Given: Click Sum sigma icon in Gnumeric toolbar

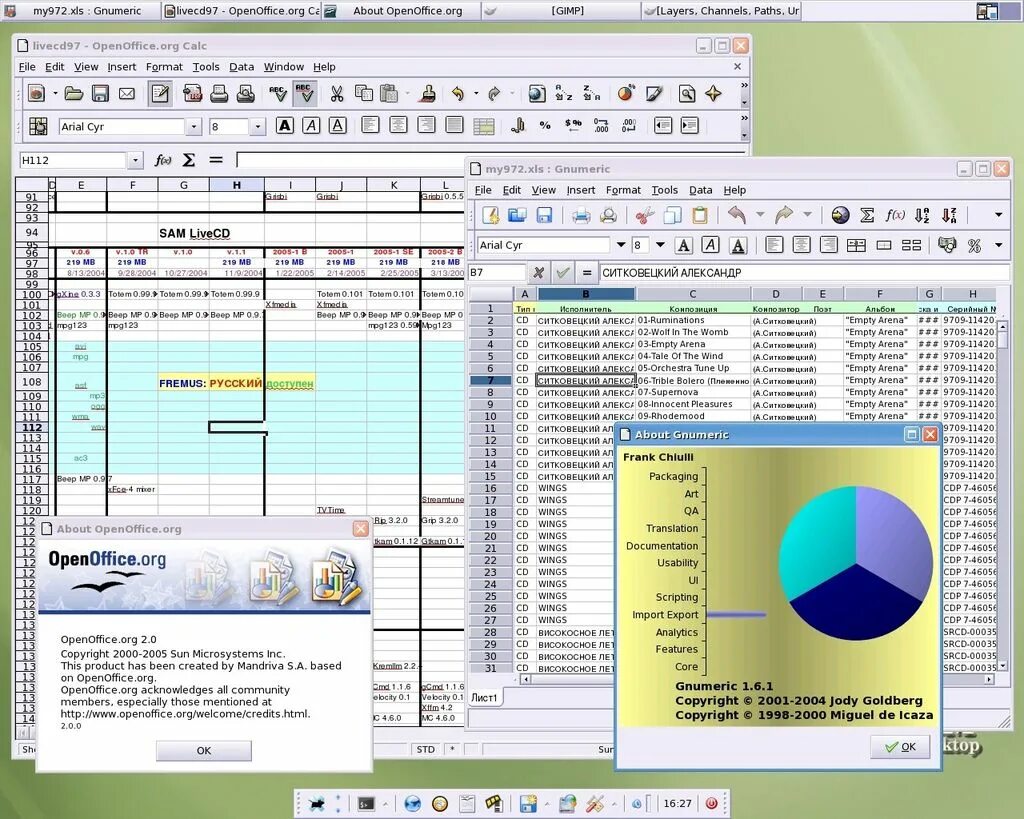Looking at the screenshot, I should pyautogui.click(x=867, y=215).
